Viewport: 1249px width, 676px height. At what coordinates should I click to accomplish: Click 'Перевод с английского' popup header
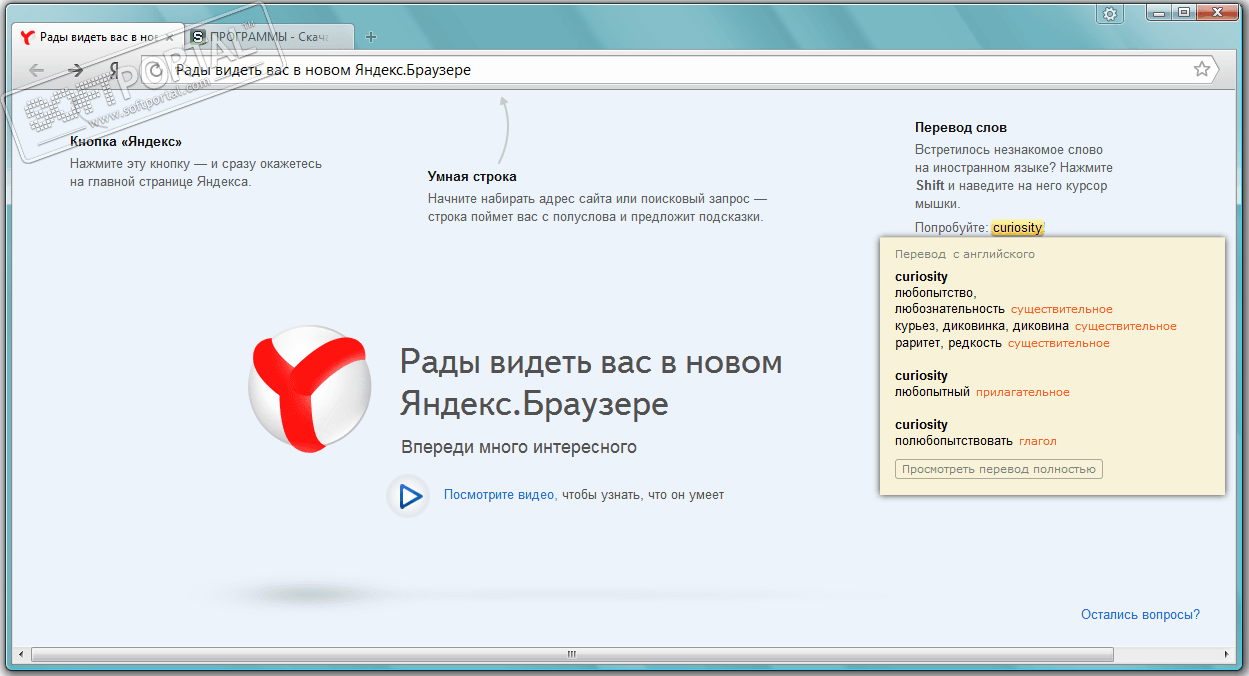click(x=965, y=254)
